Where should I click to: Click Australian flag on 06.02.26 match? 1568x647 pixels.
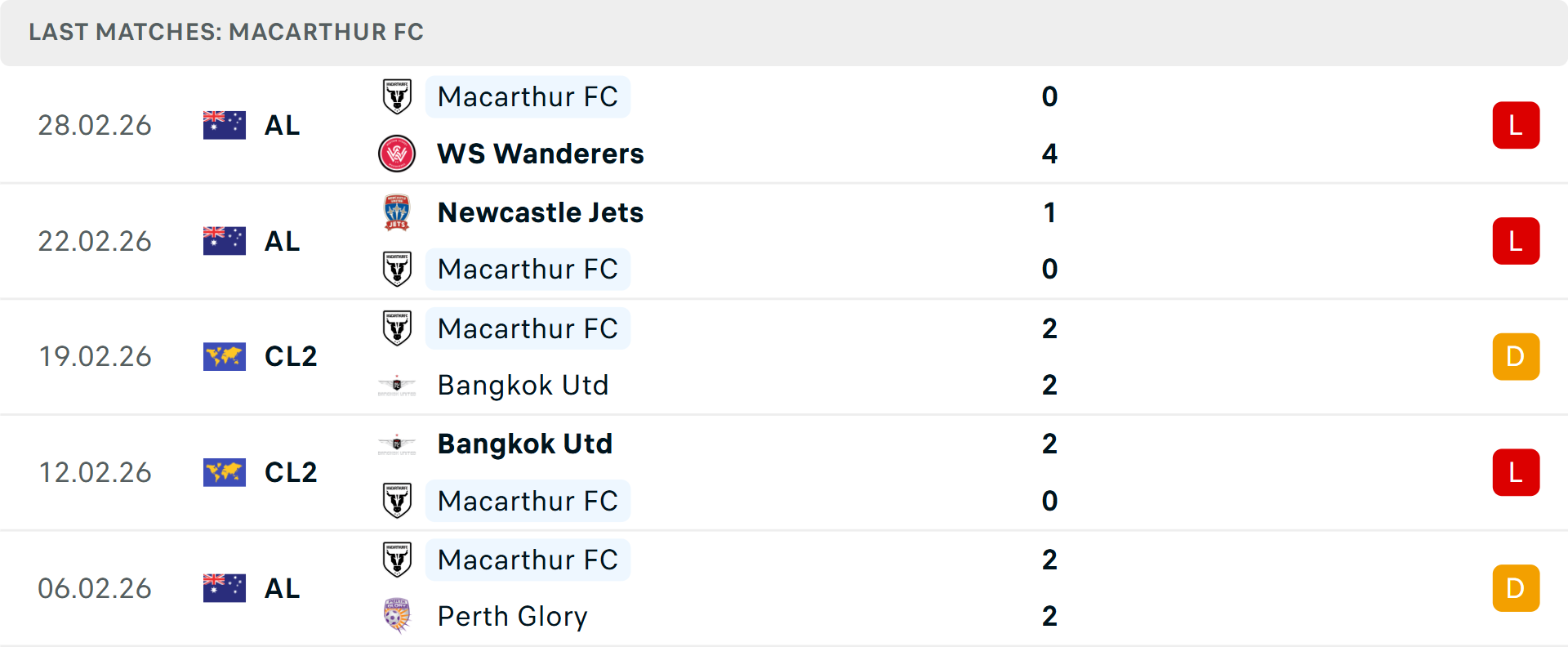click(x=225, y=588)
